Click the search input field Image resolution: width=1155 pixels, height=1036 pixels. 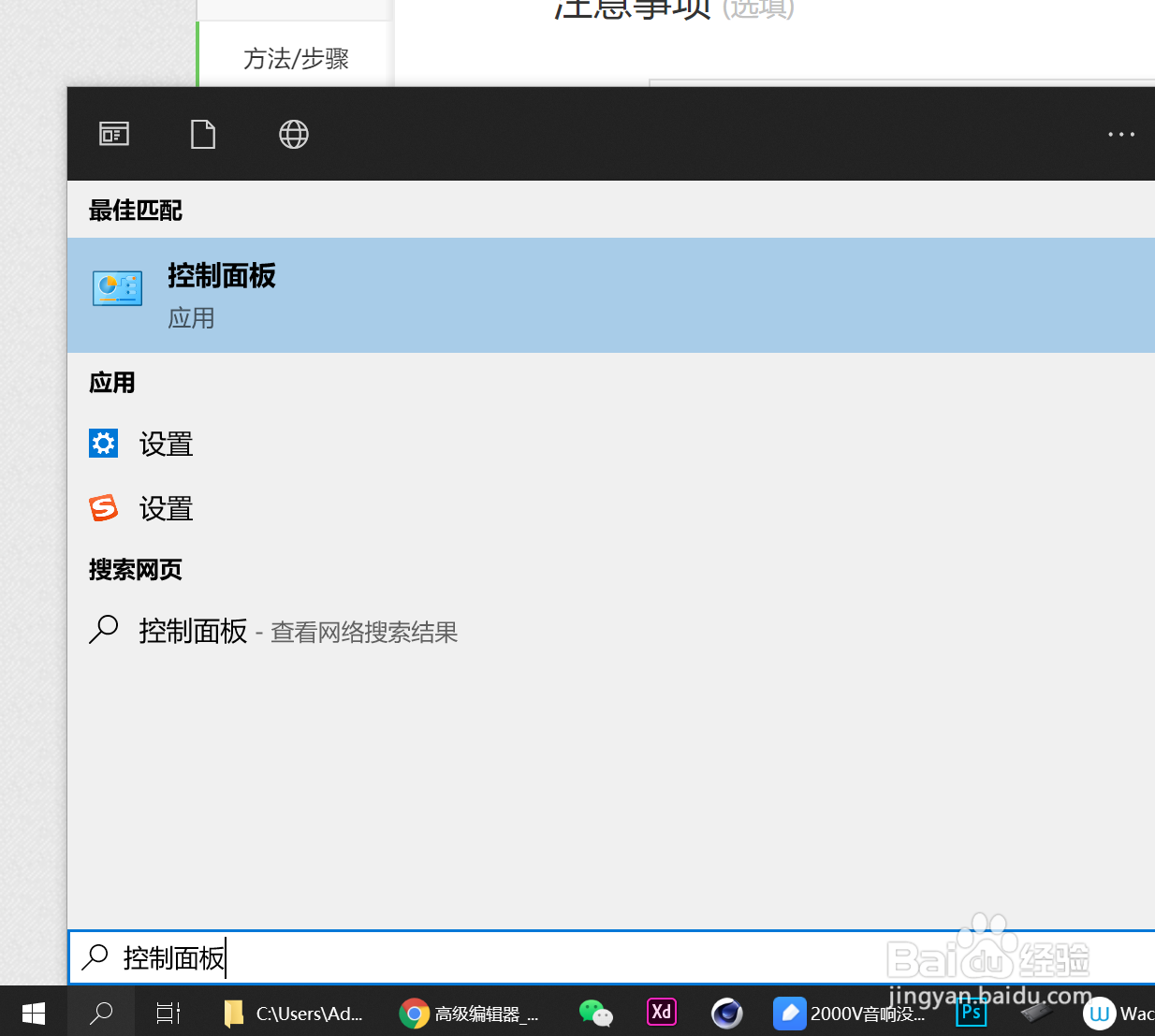[374, 957]
